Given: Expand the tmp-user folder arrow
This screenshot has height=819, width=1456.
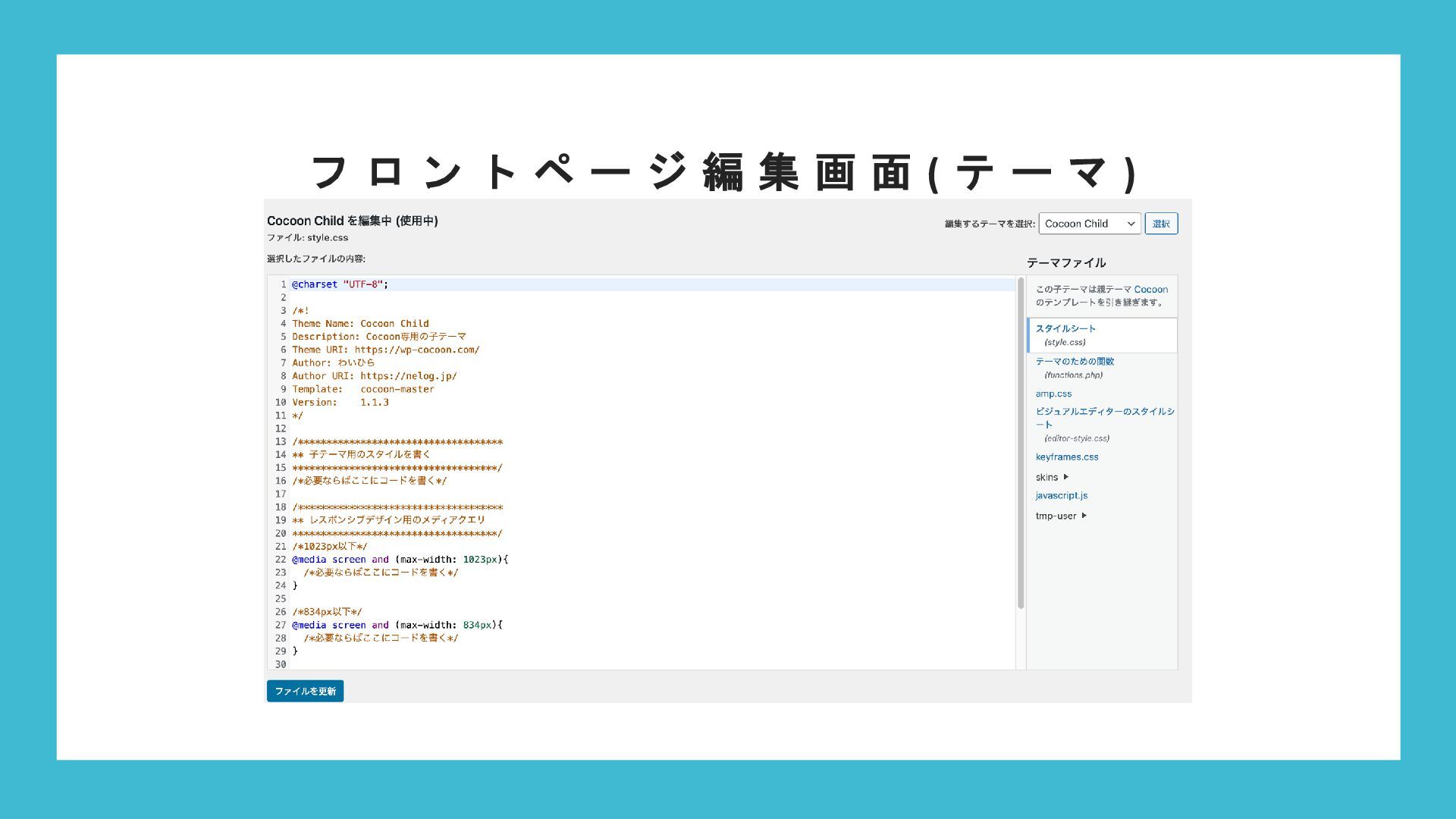Looking at the screenshot, I should click(x=1084, y=516).
